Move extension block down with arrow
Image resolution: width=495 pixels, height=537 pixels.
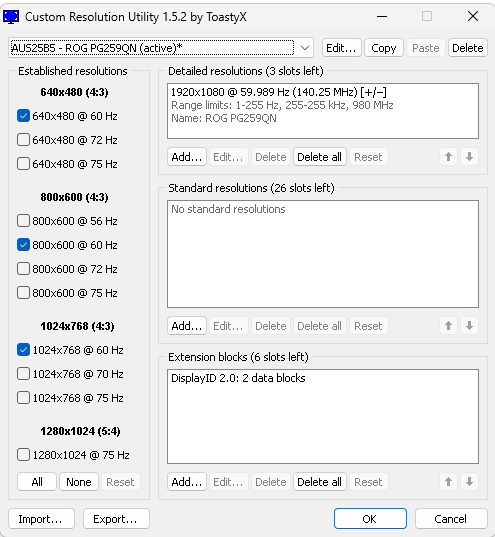click(469, 482)
